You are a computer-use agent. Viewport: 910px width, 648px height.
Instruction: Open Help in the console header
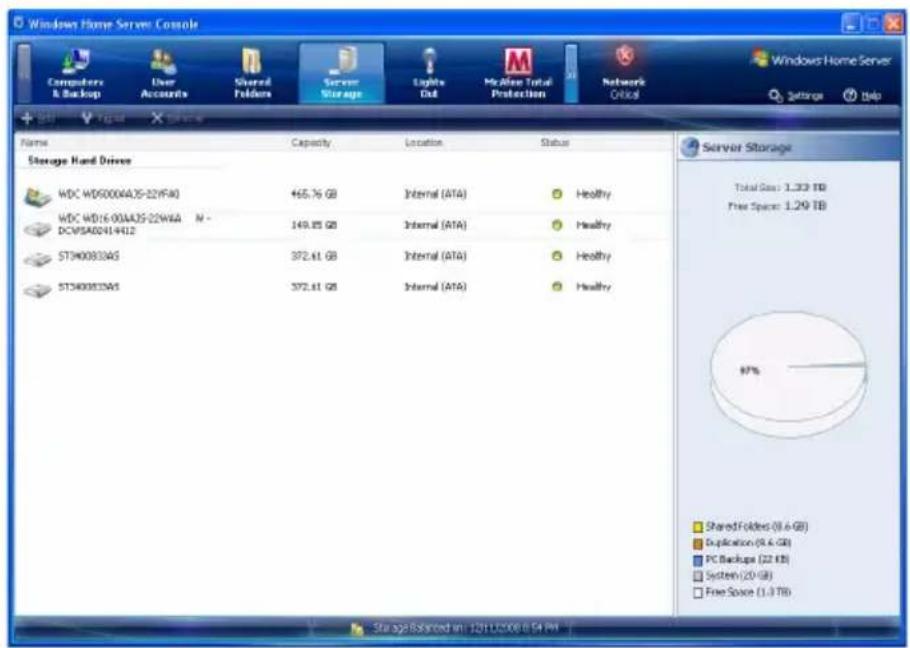click(x=862, y=96)
